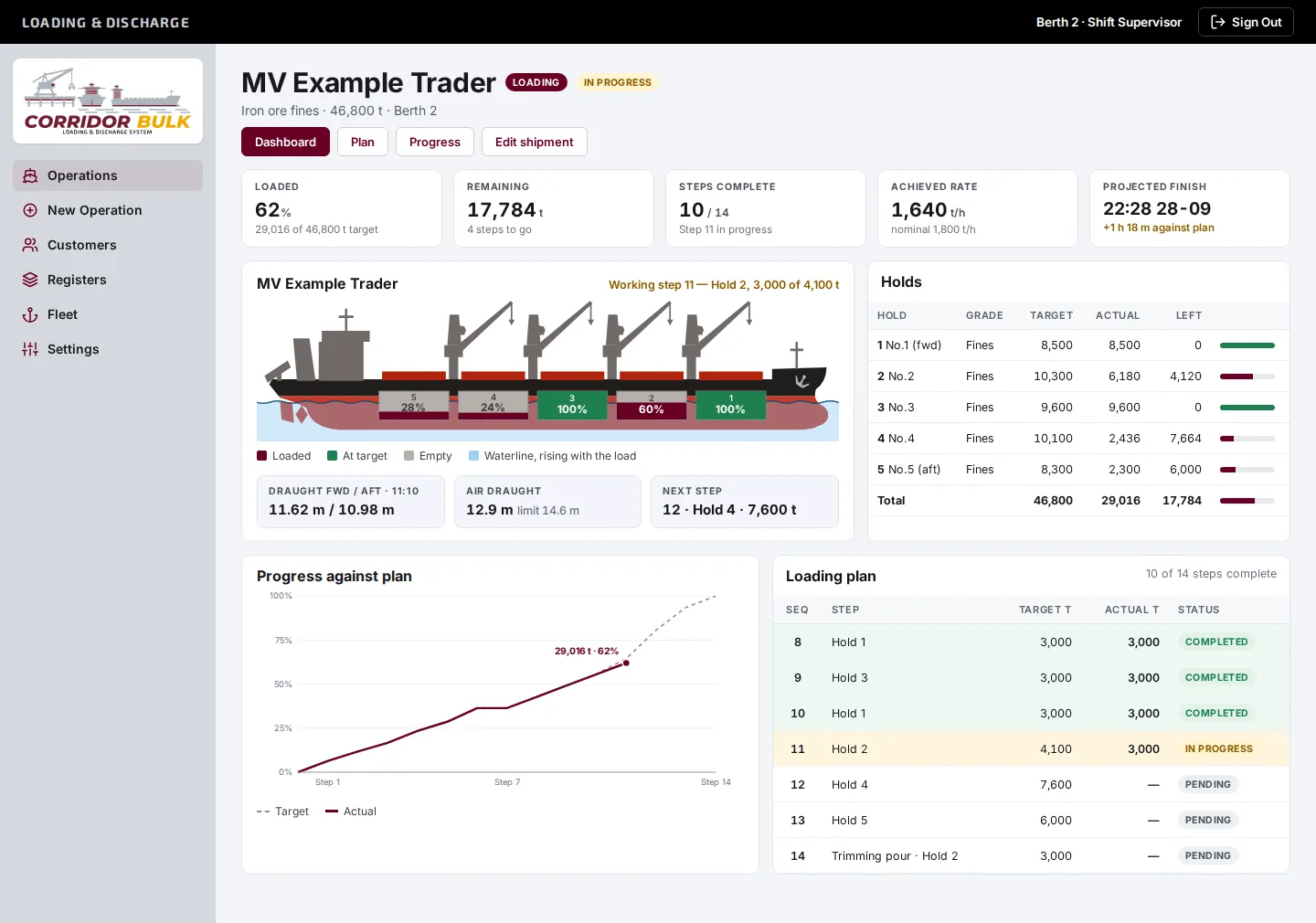Click the Operations ship icon in sidebar
1316x923 pixels.
(x=30, y=175)
